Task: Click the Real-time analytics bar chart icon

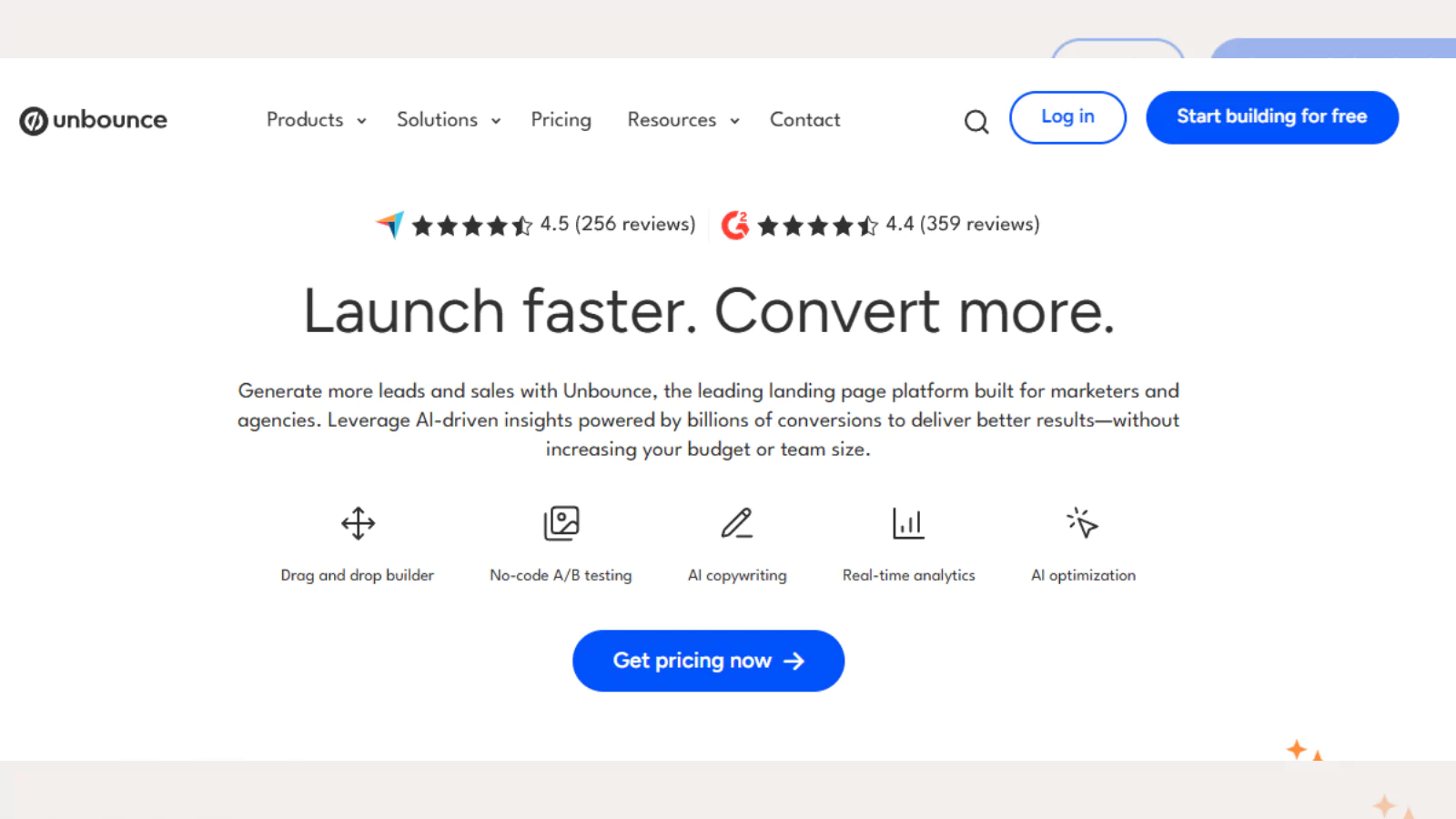Action: tap(908, 523)
